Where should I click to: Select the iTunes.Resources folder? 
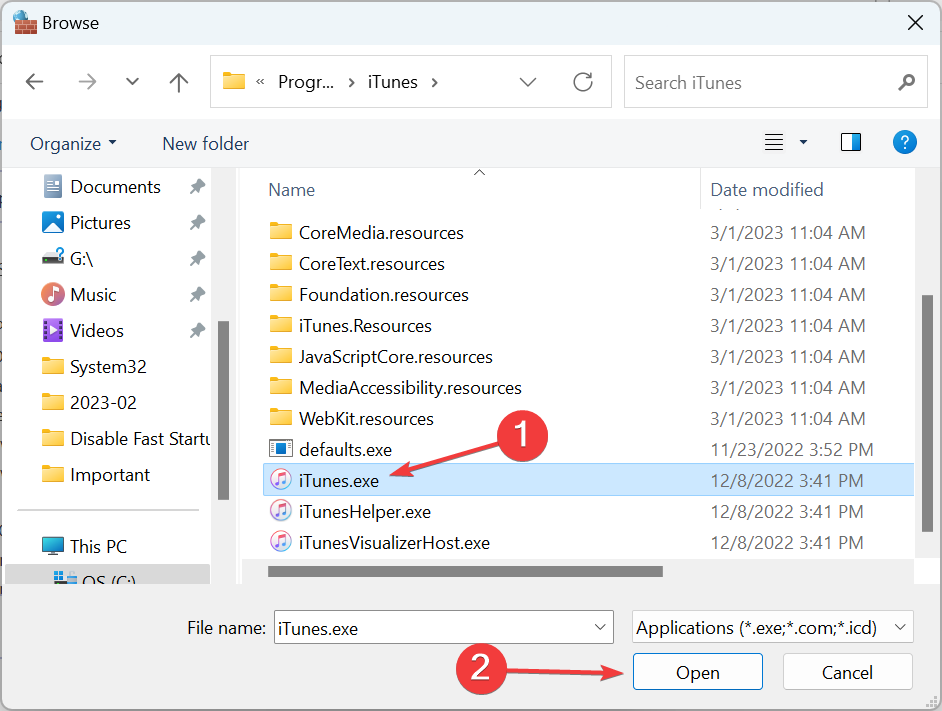(365, 326)
